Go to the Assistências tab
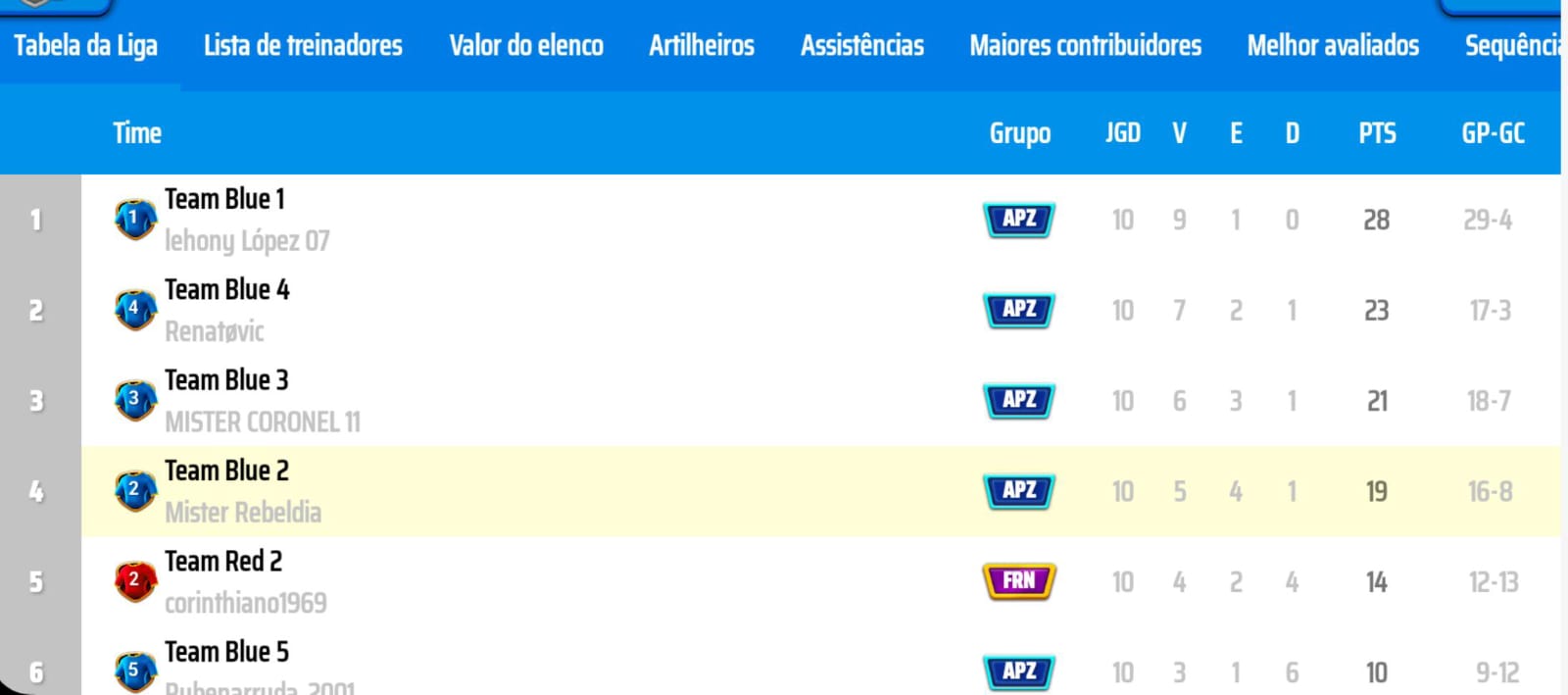1568x695 pixels. pos(862,46)
